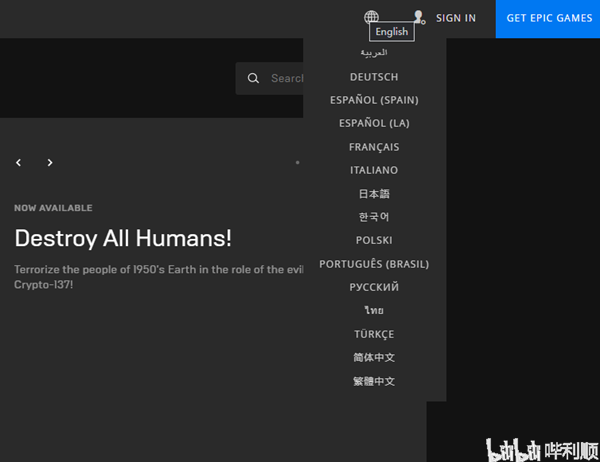The width and height of the screenshot is (600, 462).
Task: Select Traditional Chinese 繁體中文
Action: (374, 381)
